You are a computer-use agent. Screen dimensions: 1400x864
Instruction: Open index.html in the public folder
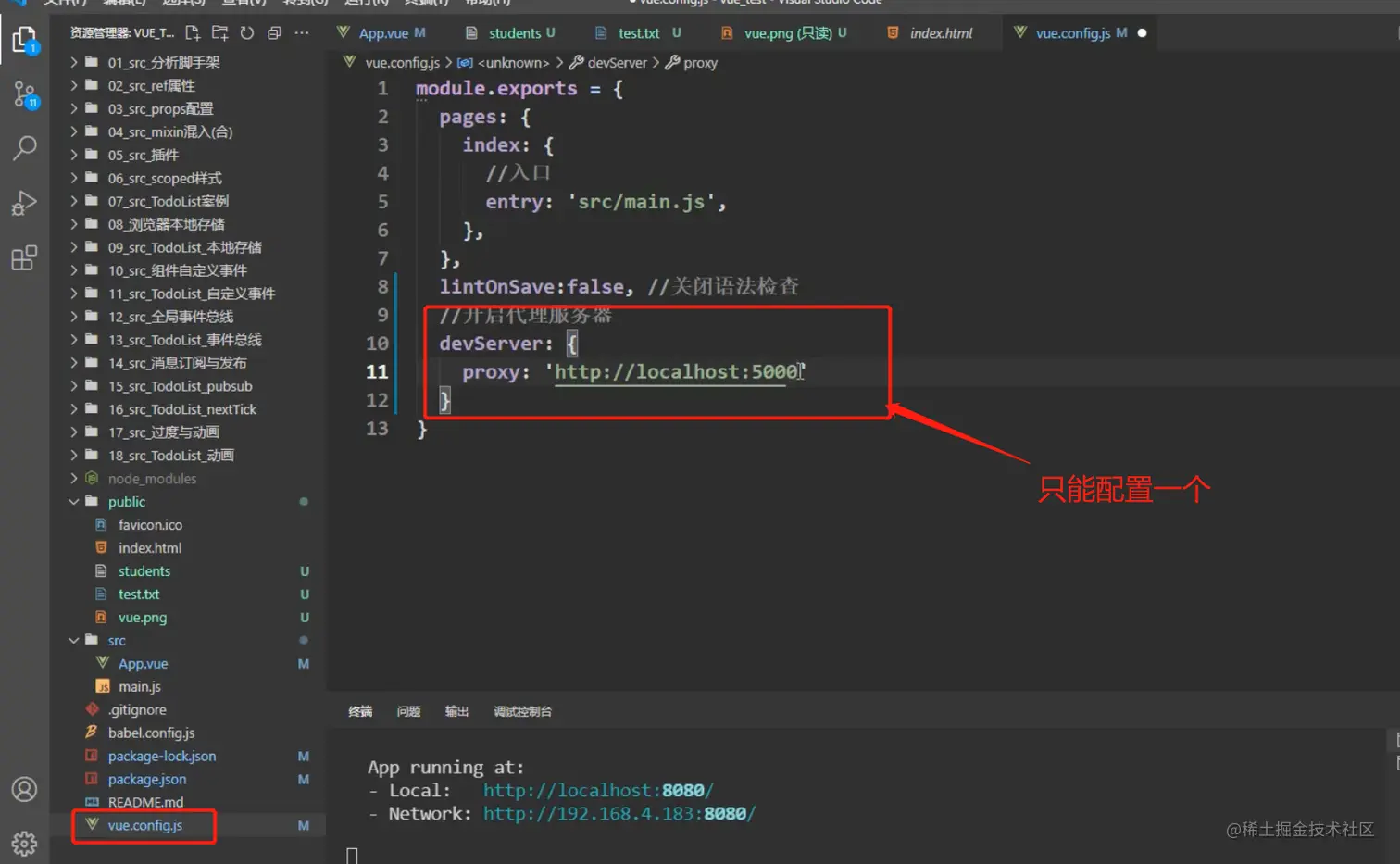pyautogui.click(x=150, y=548)
